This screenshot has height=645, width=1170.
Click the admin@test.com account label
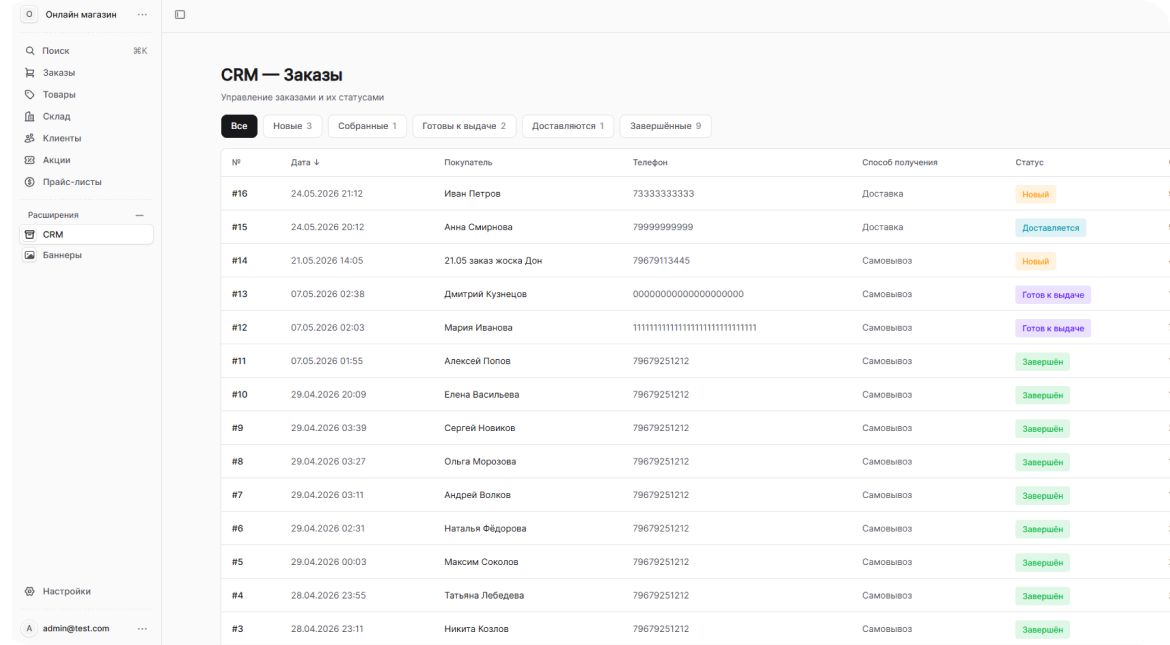[x=76, y=629]
